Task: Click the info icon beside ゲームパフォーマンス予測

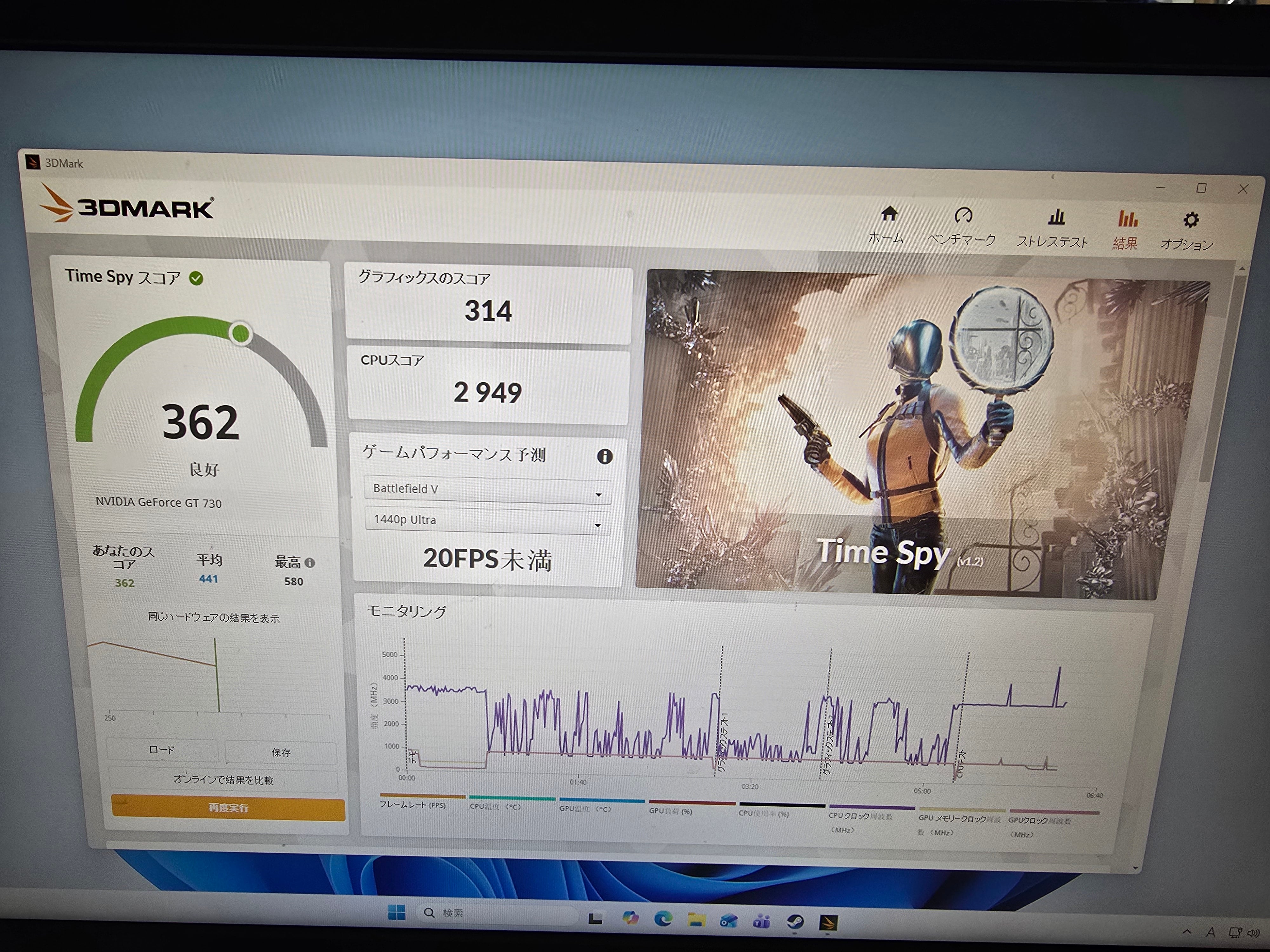Action: [605, 457]
